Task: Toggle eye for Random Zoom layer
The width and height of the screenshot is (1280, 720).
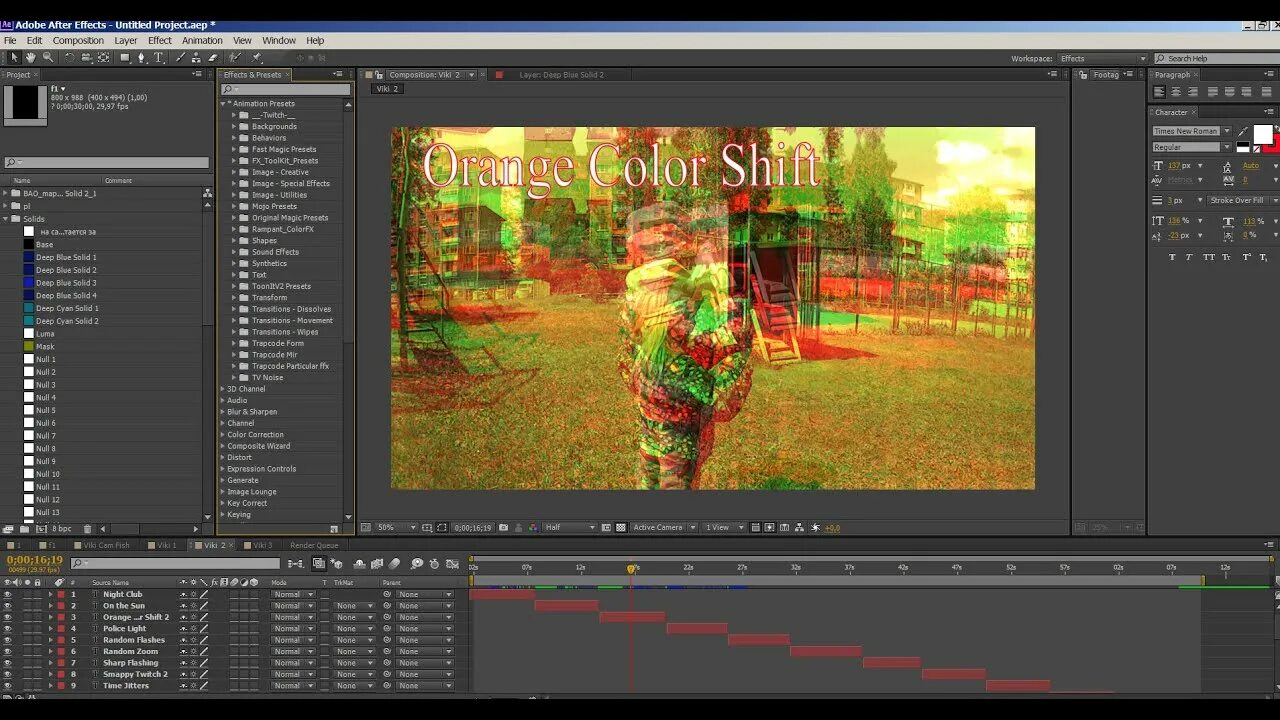Action: click(7, 652)
